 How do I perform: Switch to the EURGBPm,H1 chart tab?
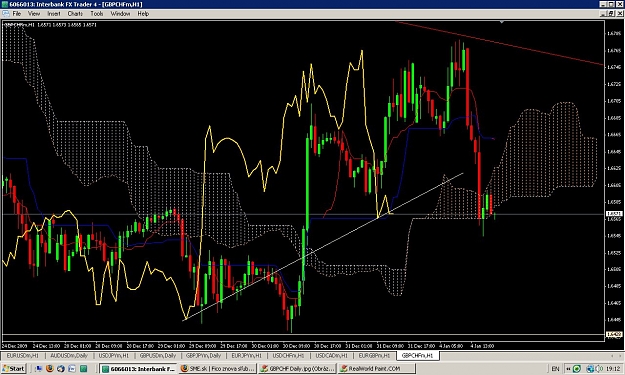[374, 355]
